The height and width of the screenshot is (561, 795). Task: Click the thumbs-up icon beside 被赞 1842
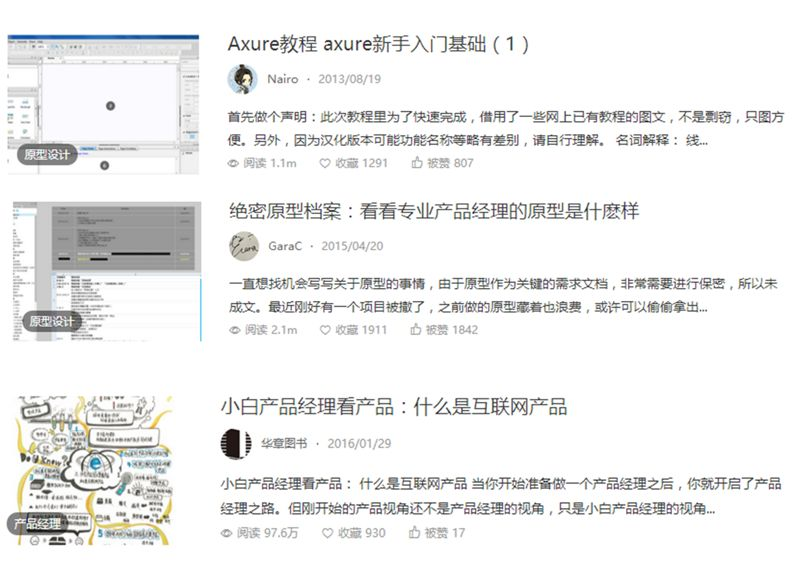[x=416, y=330]
